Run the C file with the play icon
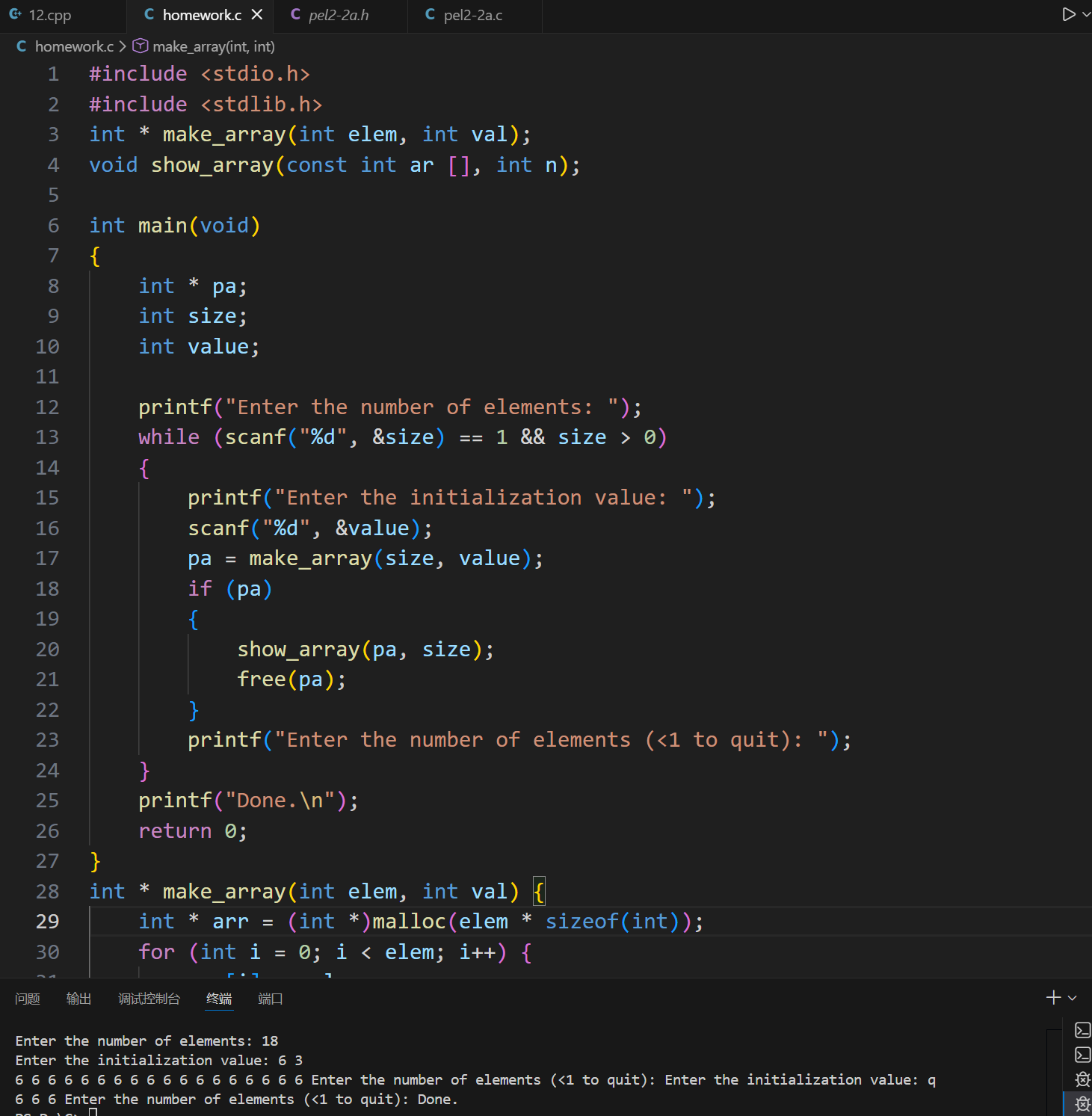1092x1116 pixels. click(x=1069, y=14)
